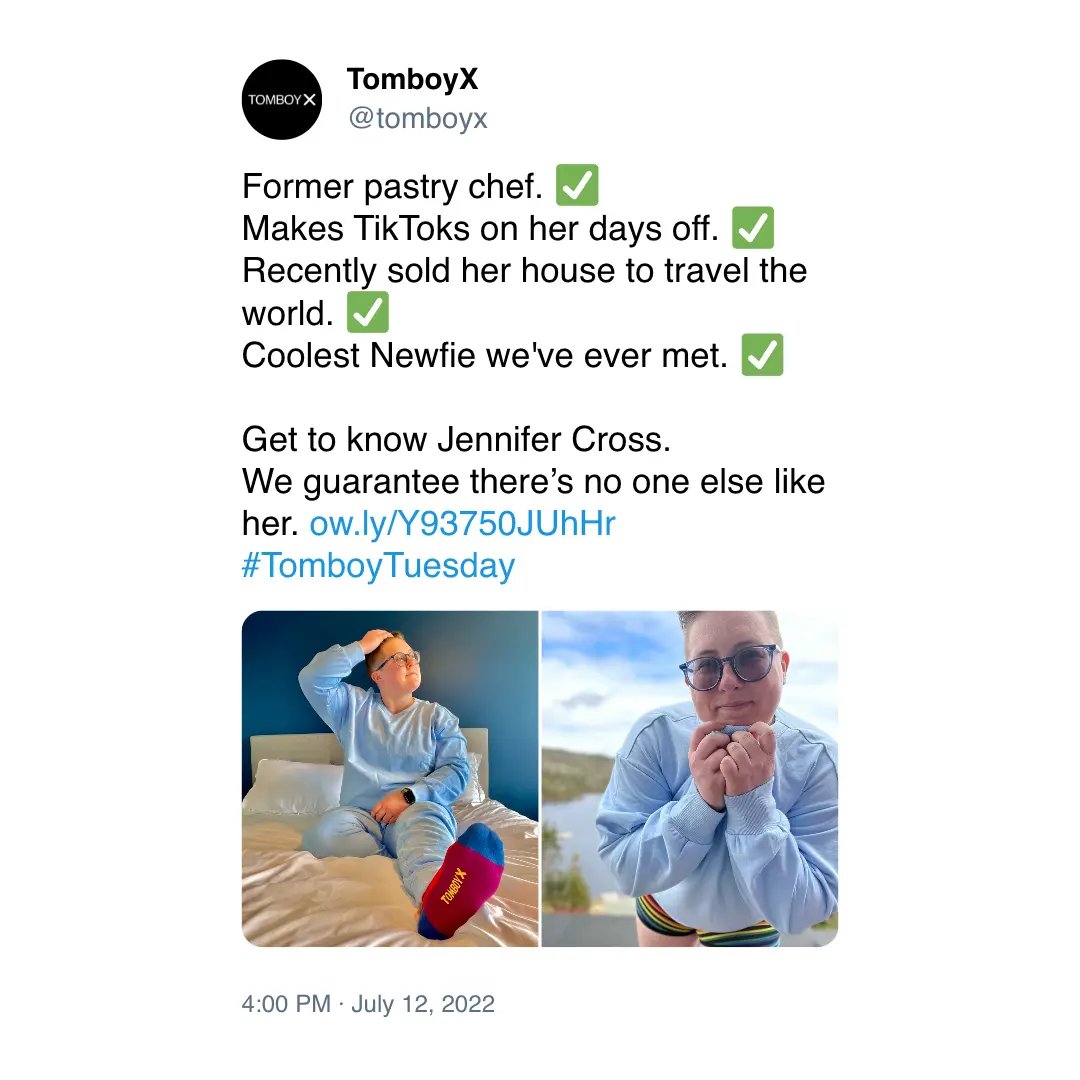Click the "We guarantee there's no one" line
1080x1080 pixels.
pos(533,482)
